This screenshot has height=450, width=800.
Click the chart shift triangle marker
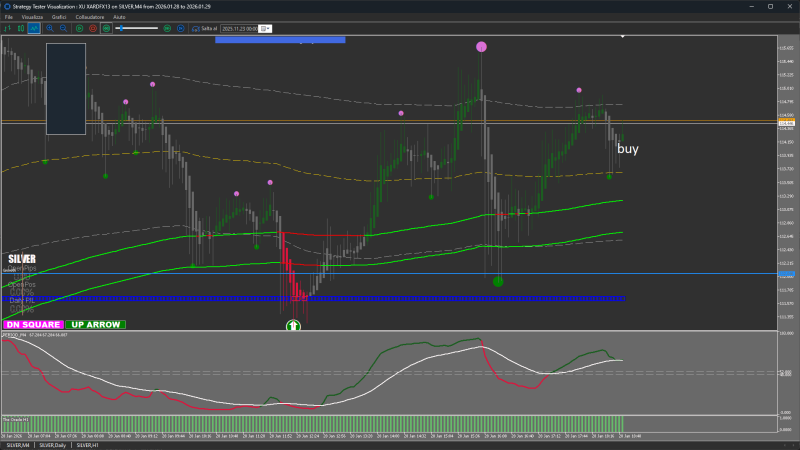(x=622, y=37)
